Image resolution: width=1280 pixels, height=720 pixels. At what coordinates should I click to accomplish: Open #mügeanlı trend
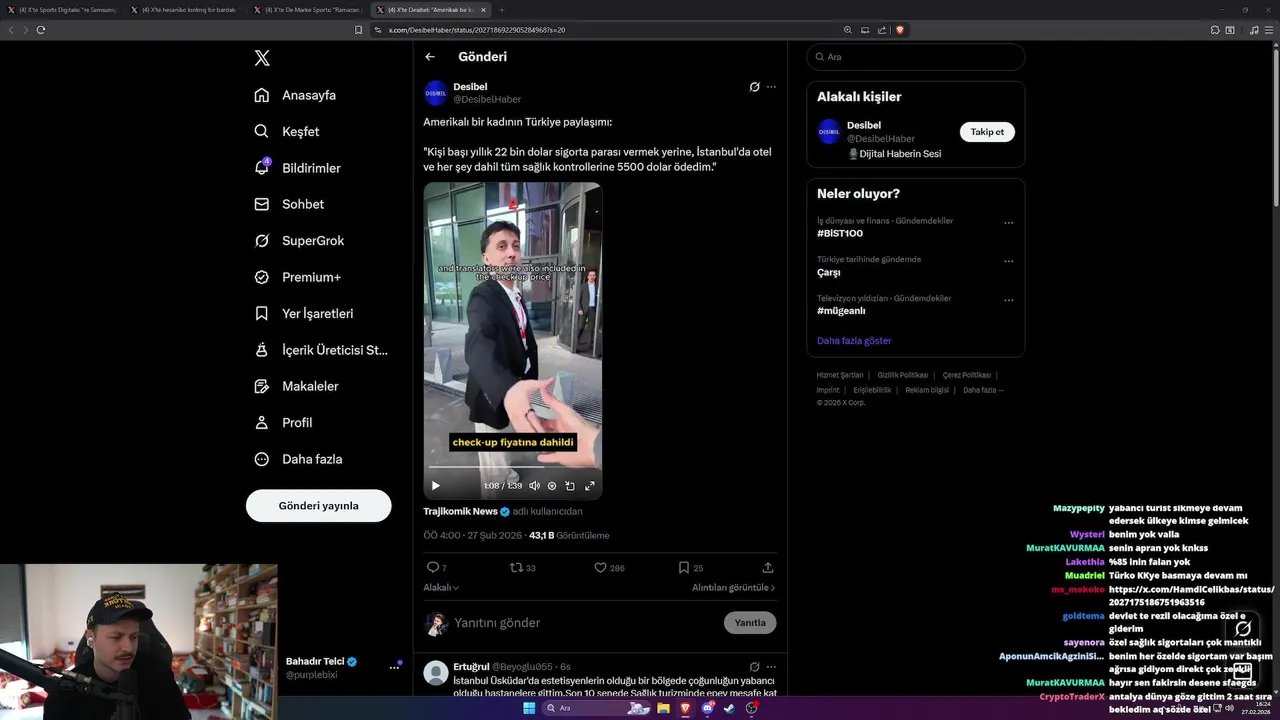coord(840,311)
